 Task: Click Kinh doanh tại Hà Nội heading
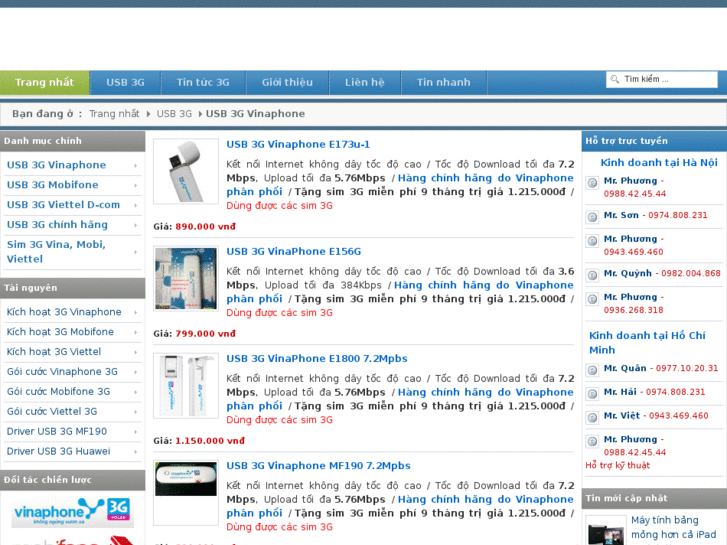coord(659,163)
